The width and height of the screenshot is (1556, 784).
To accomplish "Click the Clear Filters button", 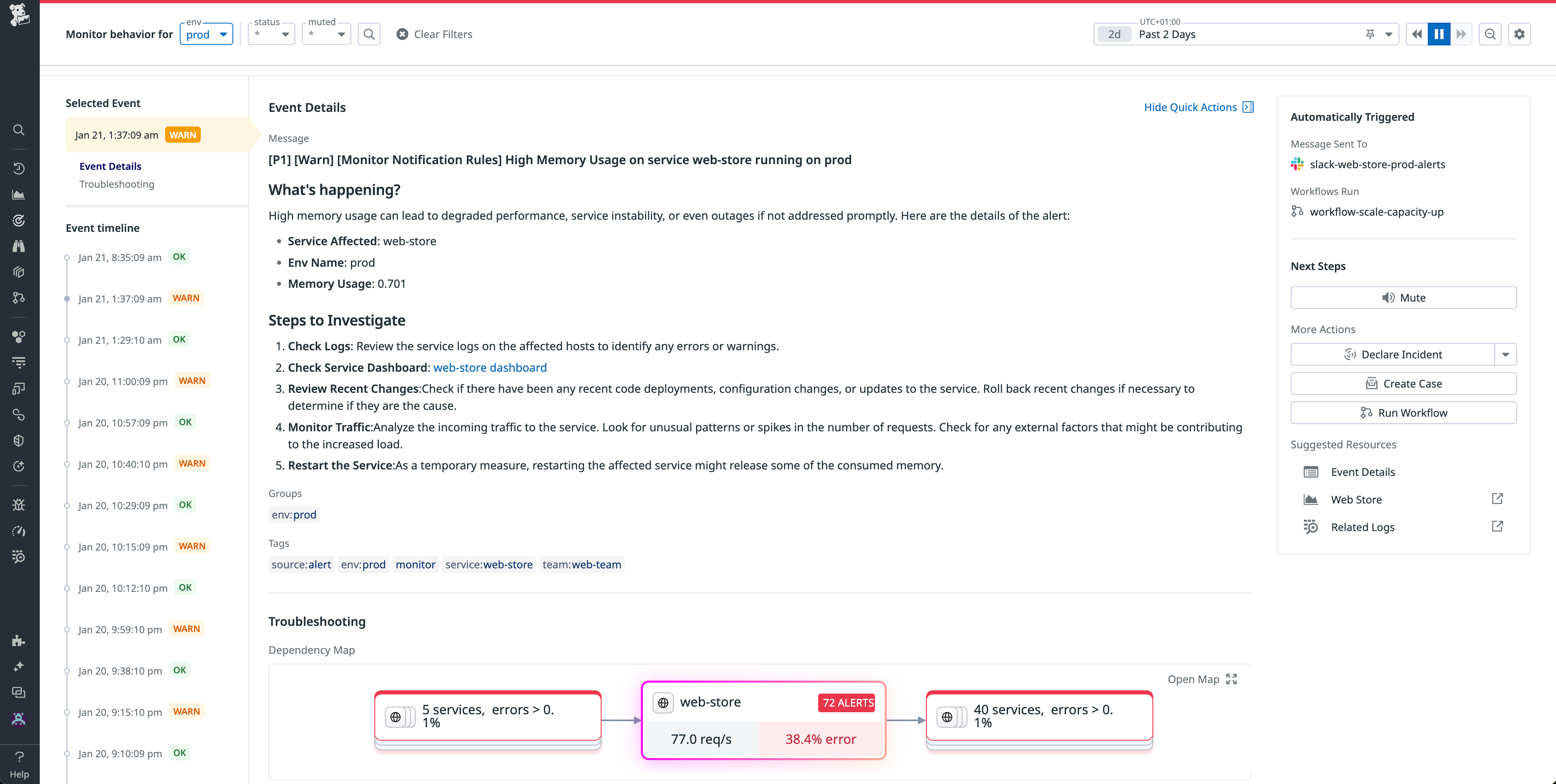I will click(434, 34).
